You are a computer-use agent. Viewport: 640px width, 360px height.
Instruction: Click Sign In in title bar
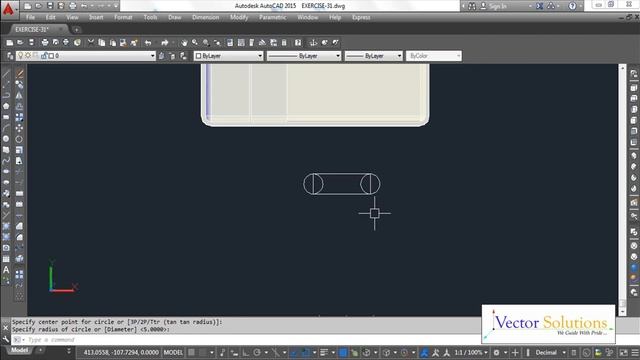coord(498,6)
